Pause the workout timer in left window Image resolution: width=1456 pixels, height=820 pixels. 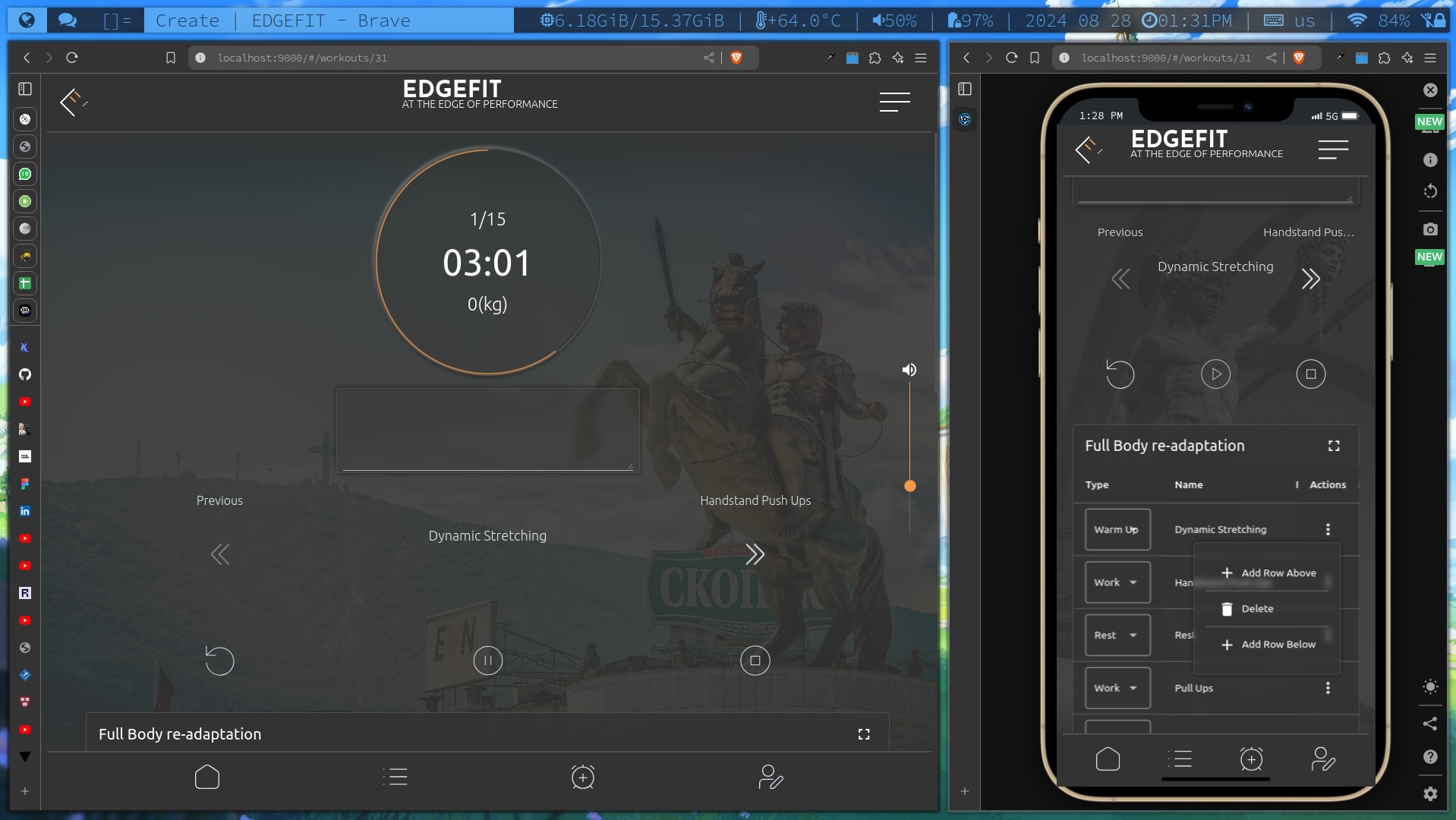click(487, 661)
